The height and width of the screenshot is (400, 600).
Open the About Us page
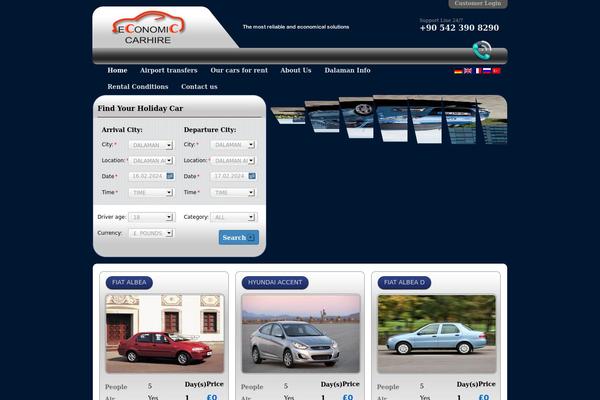296,70
